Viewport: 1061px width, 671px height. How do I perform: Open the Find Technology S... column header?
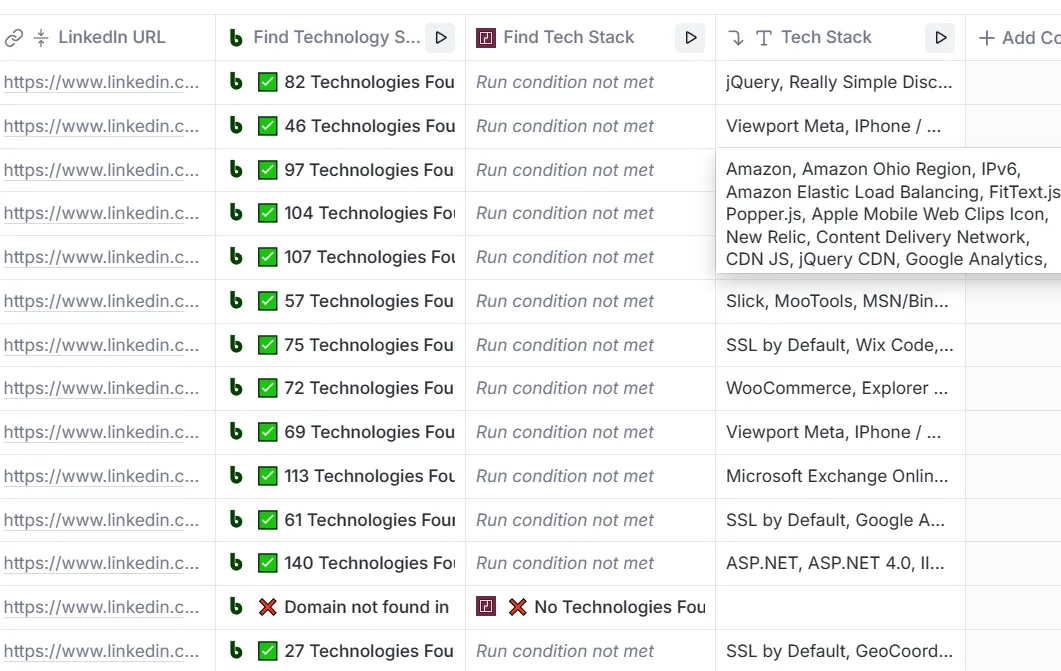(x=340, y=37)
